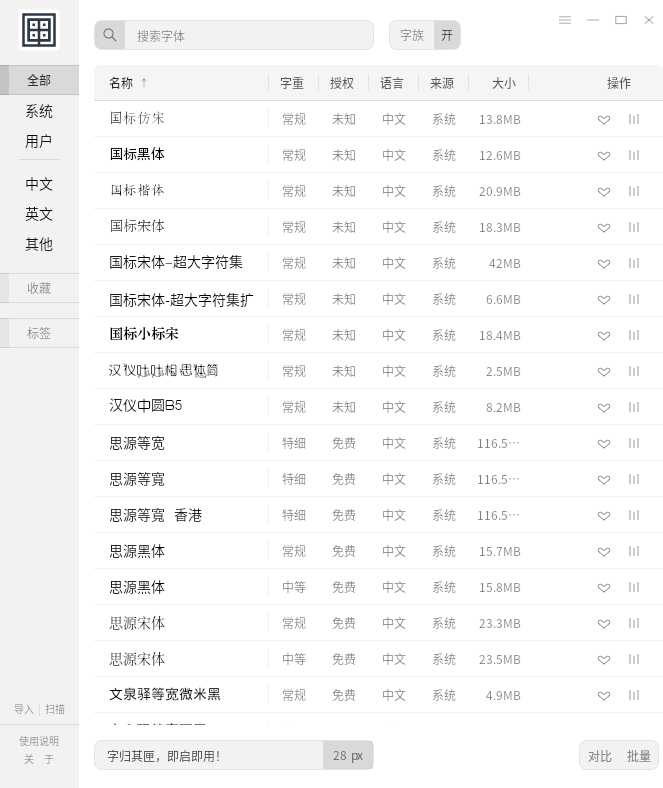Screen dimensions: 663x788
Task: Sort by 字重 column header
Action: click(x=292, y=83)
